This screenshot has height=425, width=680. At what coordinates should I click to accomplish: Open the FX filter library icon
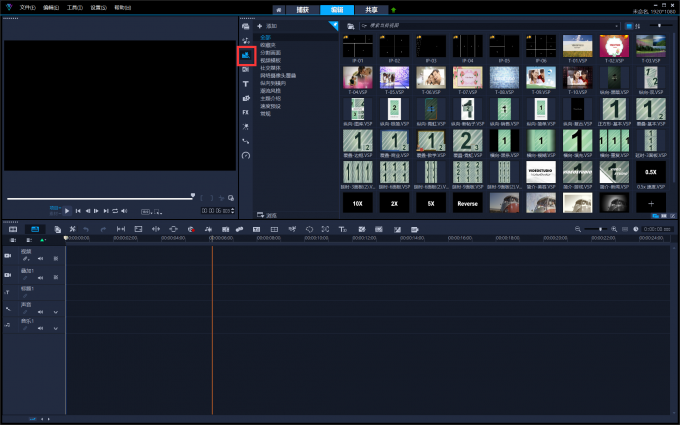click(245, 112)
